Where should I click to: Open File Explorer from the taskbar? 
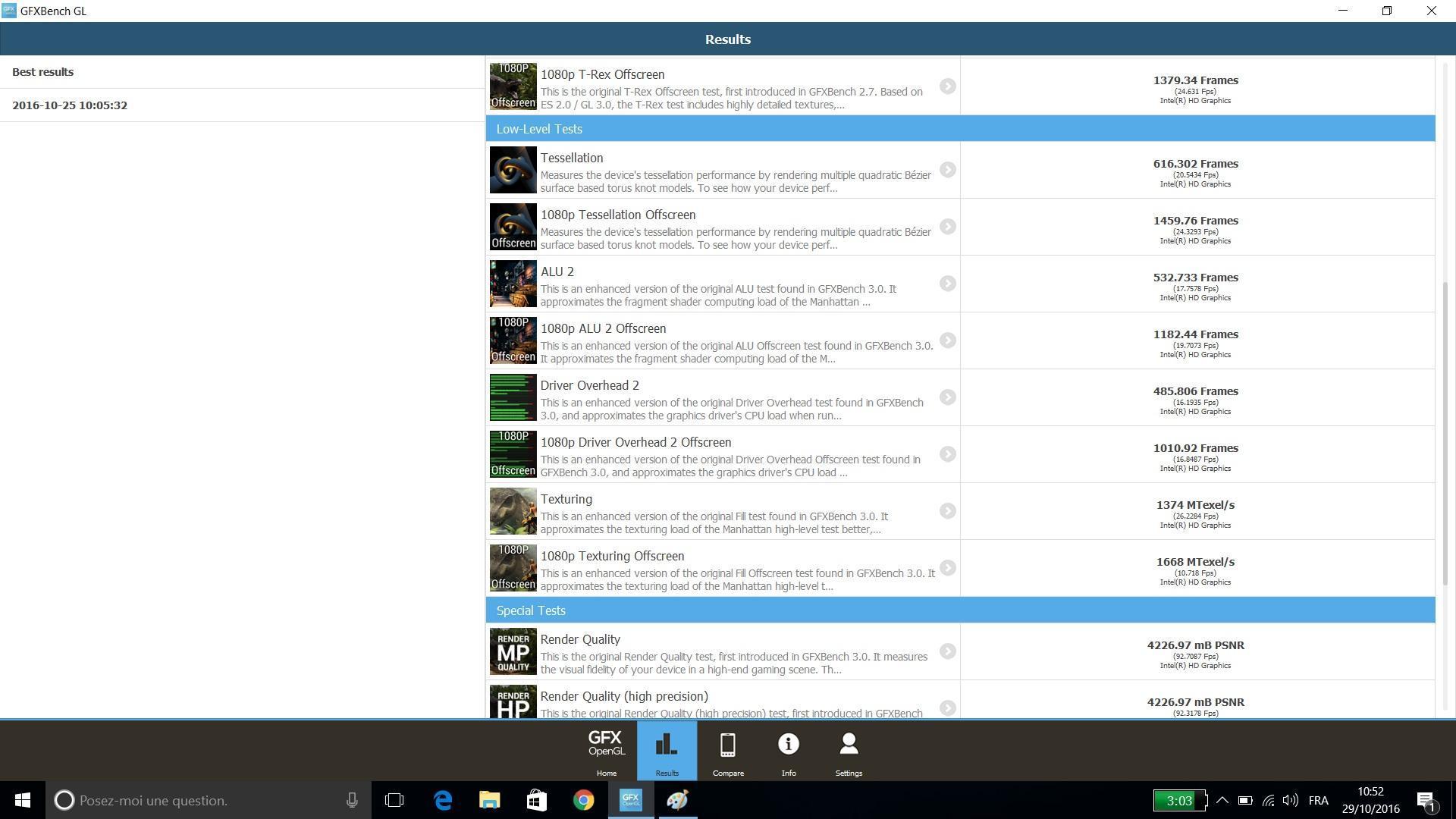click(489, 800)
